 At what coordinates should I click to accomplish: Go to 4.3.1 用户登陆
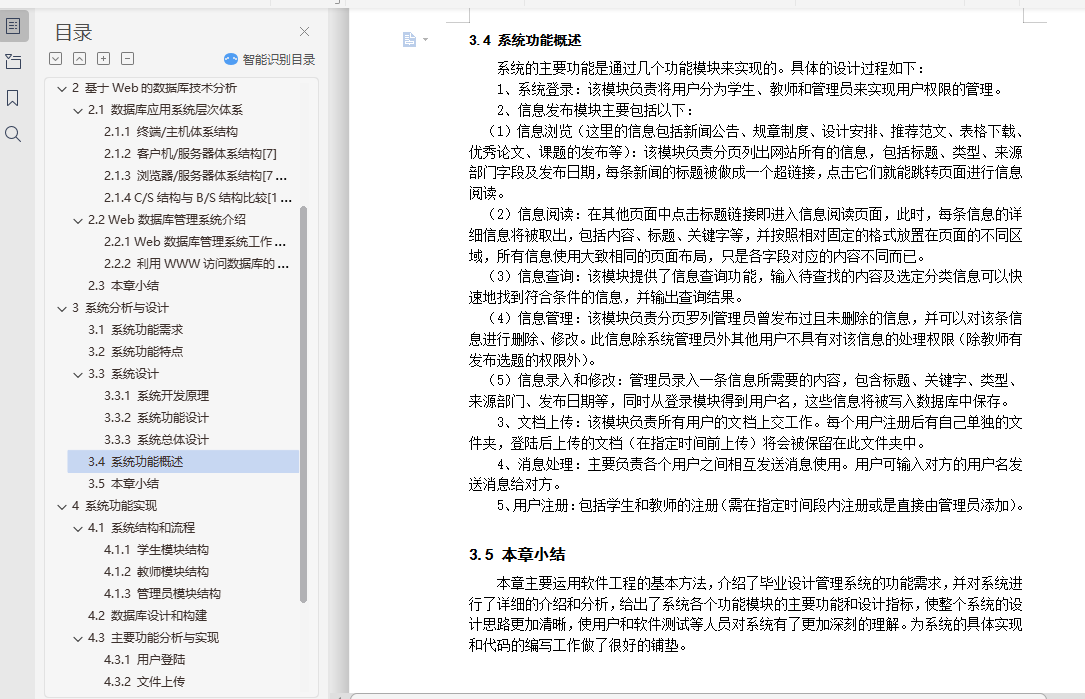[145, 660]
